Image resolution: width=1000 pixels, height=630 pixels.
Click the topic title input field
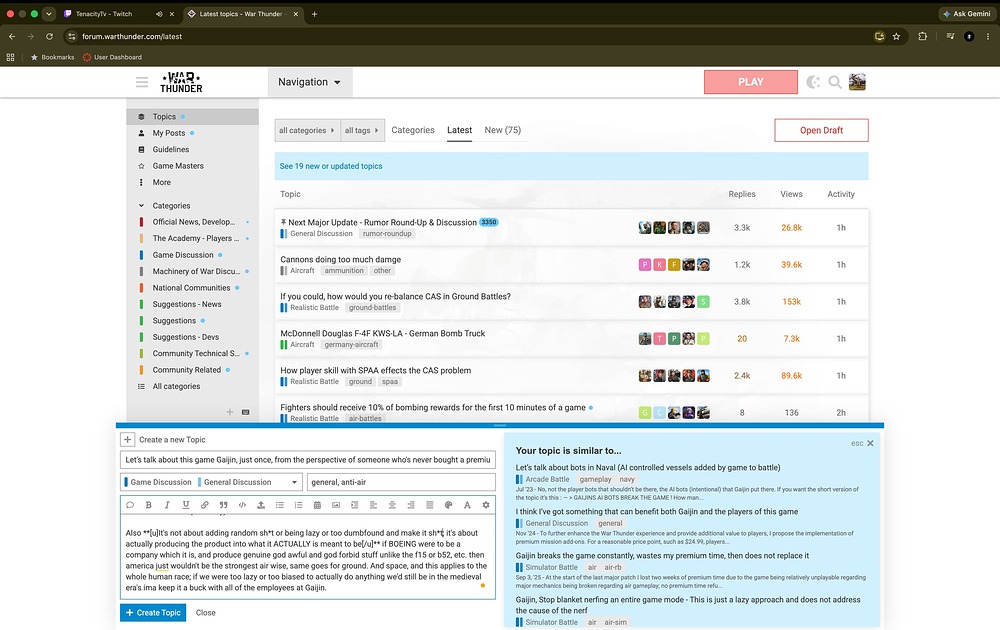(308, 459)
